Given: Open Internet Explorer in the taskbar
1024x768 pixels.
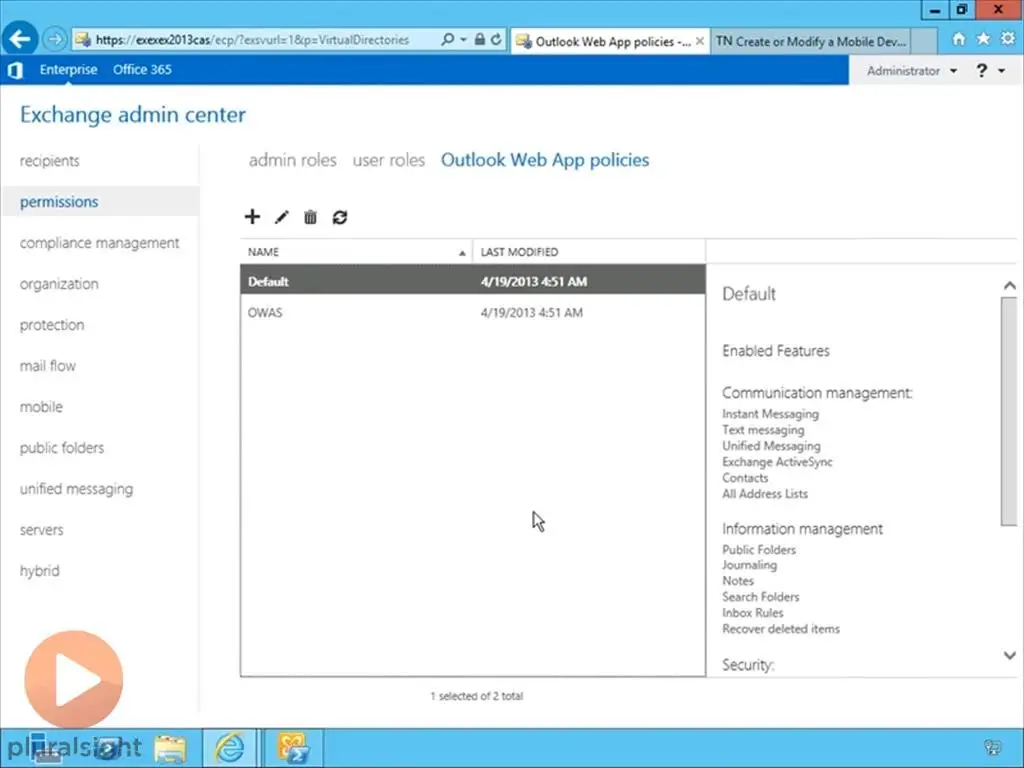Looking at the screenshot, I should pos(229,748).
